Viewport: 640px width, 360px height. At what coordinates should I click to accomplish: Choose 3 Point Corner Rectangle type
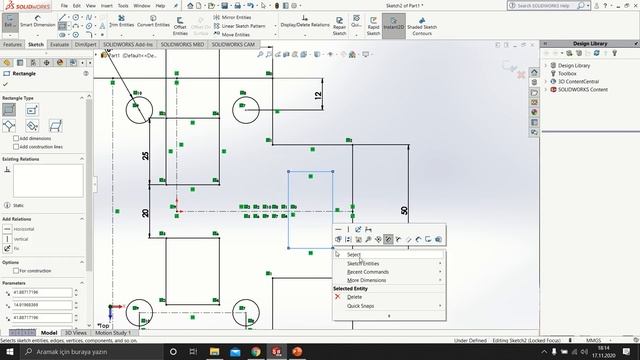pos(9,126)
